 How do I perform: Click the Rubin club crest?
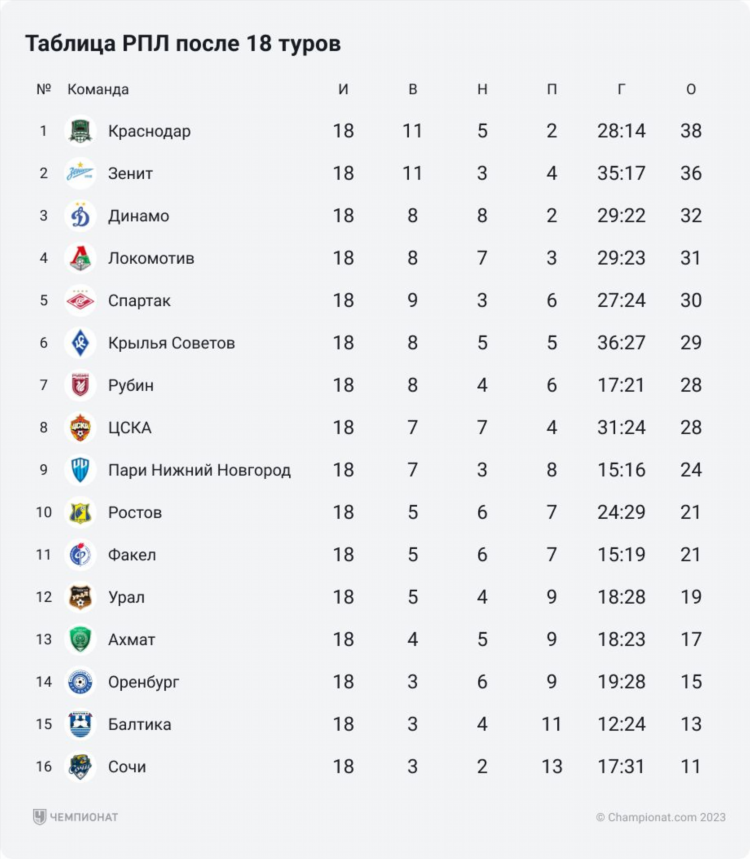point(81,385)
